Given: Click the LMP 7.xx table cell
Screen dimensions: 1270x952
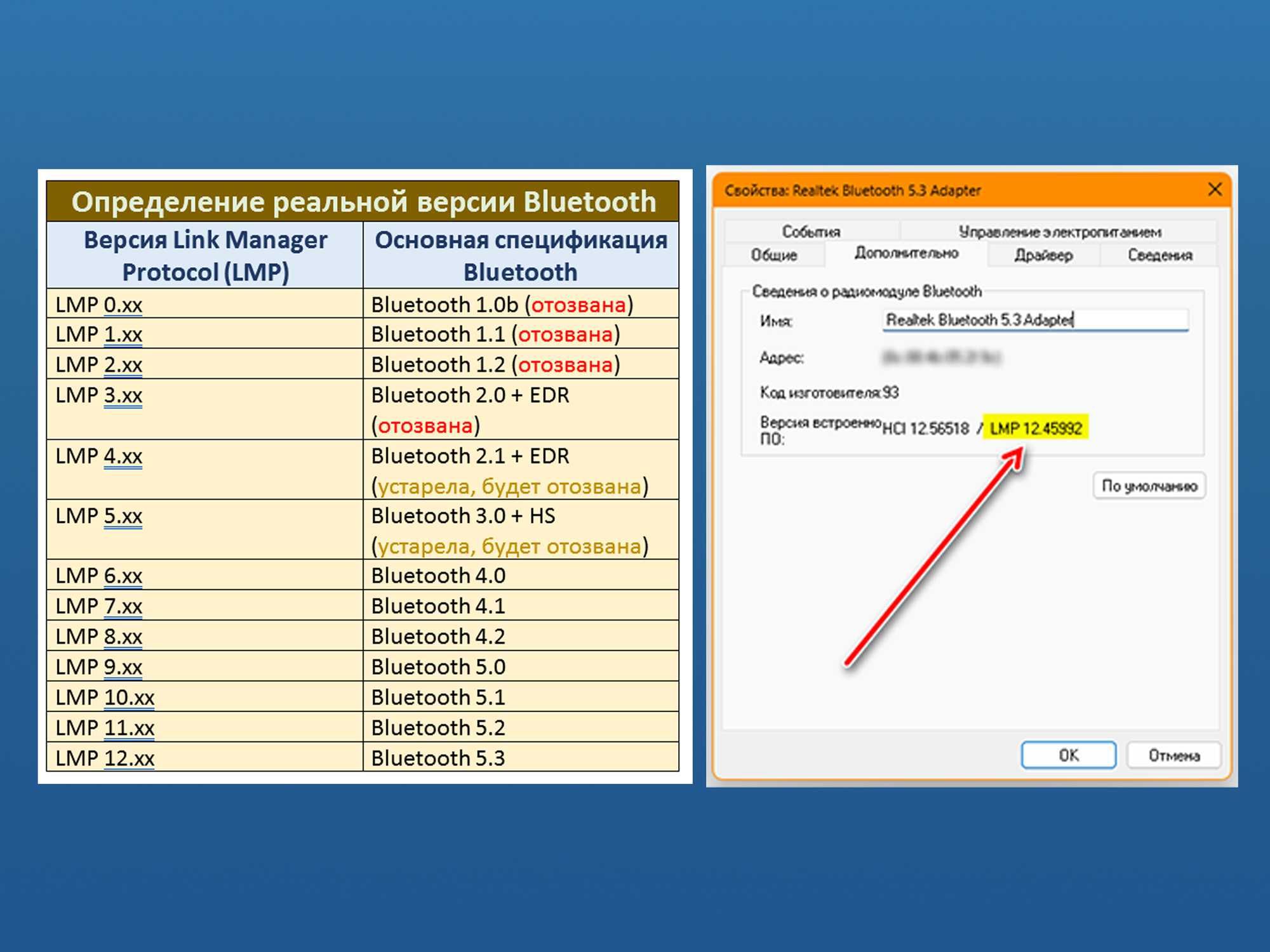Looking at the screenshot, I should [x=204, y=605].
